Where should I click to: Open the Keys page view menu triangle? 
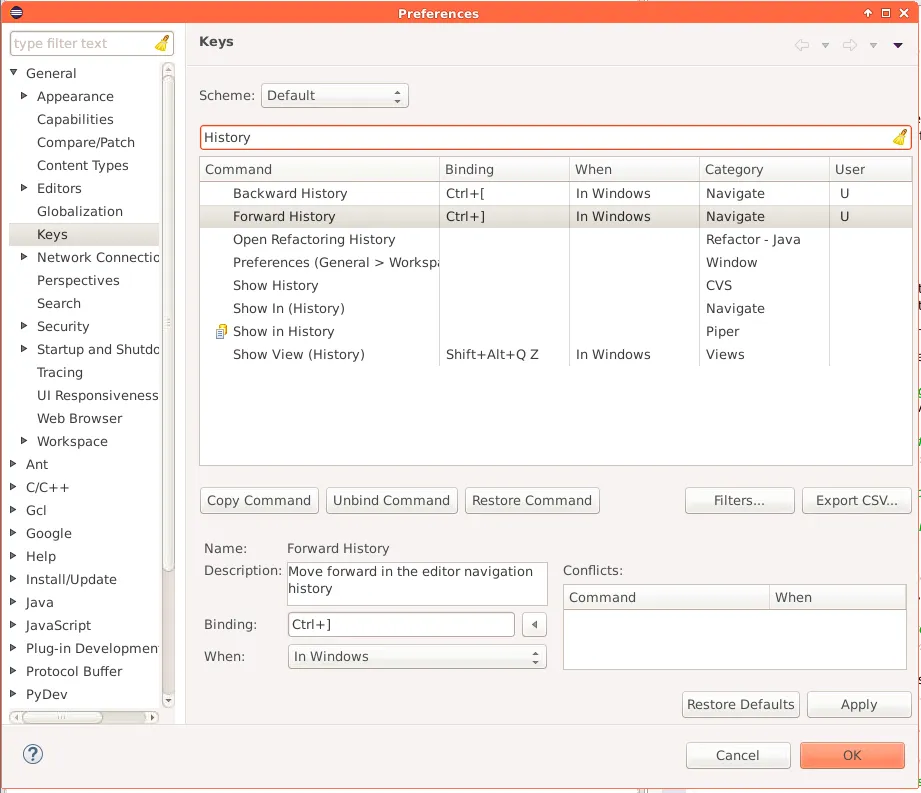(x=898, y=45)
